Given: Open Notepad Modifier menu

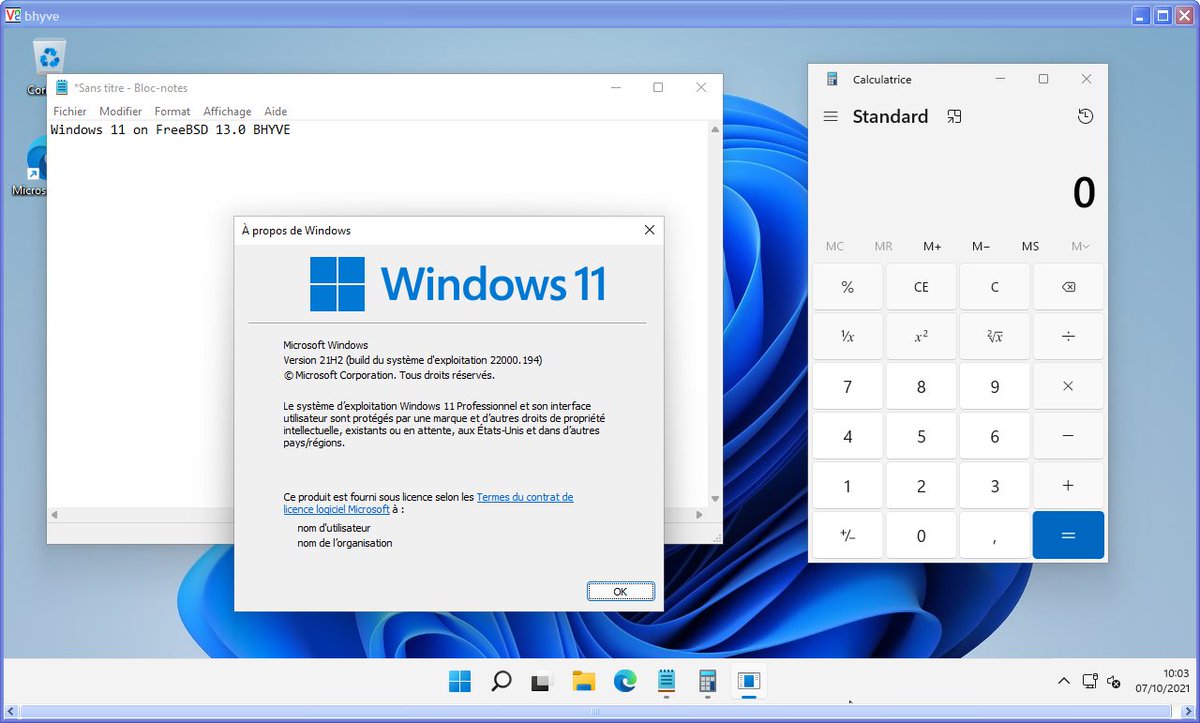Looking at the screenshot, I should 121,112.
